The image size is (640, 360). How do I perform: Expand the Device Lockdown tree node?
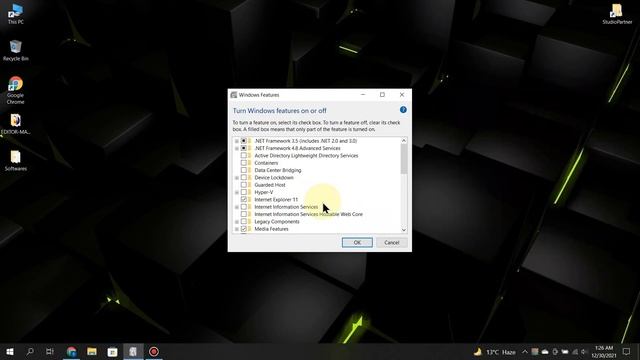[237, 178]
